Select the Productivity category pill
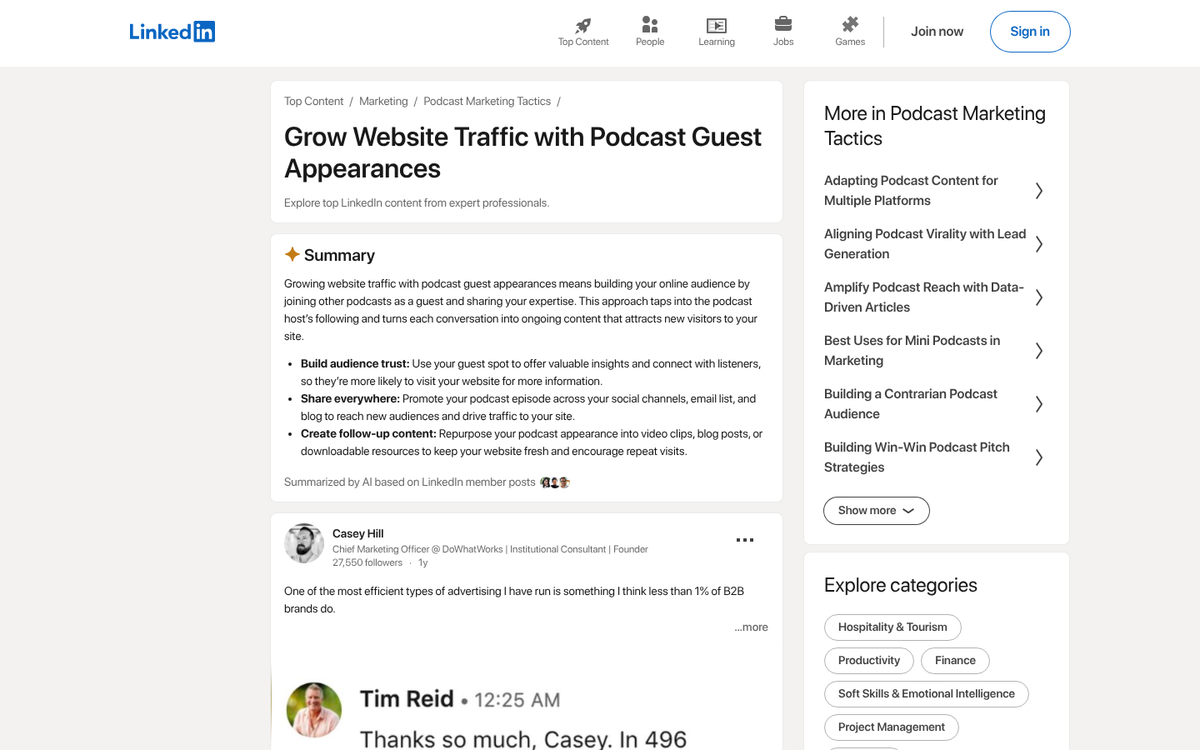Image resolution: width=1200 pixels, height=750 pixels. click(868, 660)
